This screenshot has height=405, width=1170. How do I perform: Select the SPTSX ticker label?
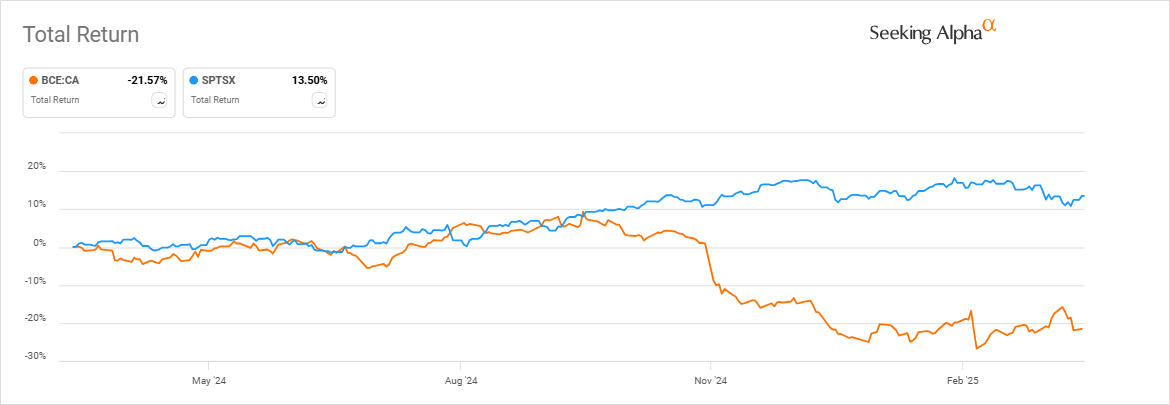[x=219, y=80]
